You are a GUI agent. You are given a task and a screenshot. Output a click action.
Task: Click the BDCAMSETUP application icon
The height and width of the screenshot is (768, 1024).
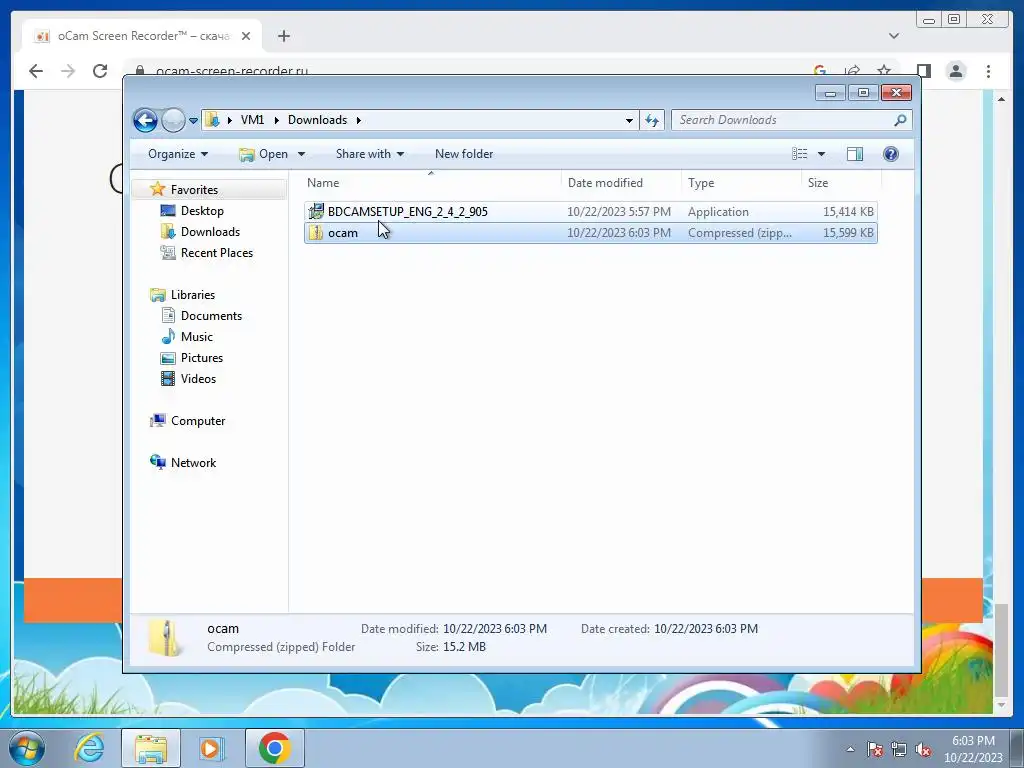(316, 212)
